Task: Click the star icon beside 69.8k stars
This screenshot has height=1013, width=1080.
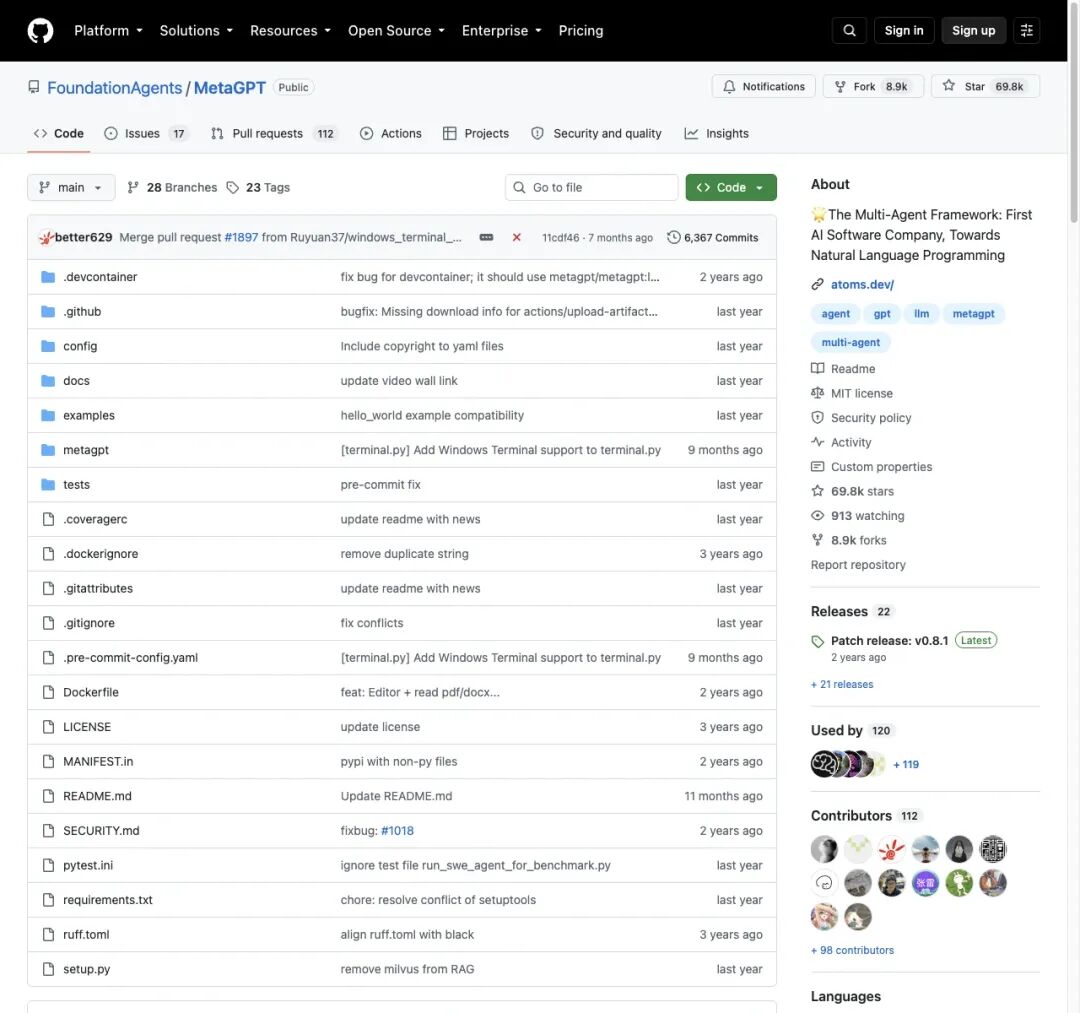Action: point(817,491)
